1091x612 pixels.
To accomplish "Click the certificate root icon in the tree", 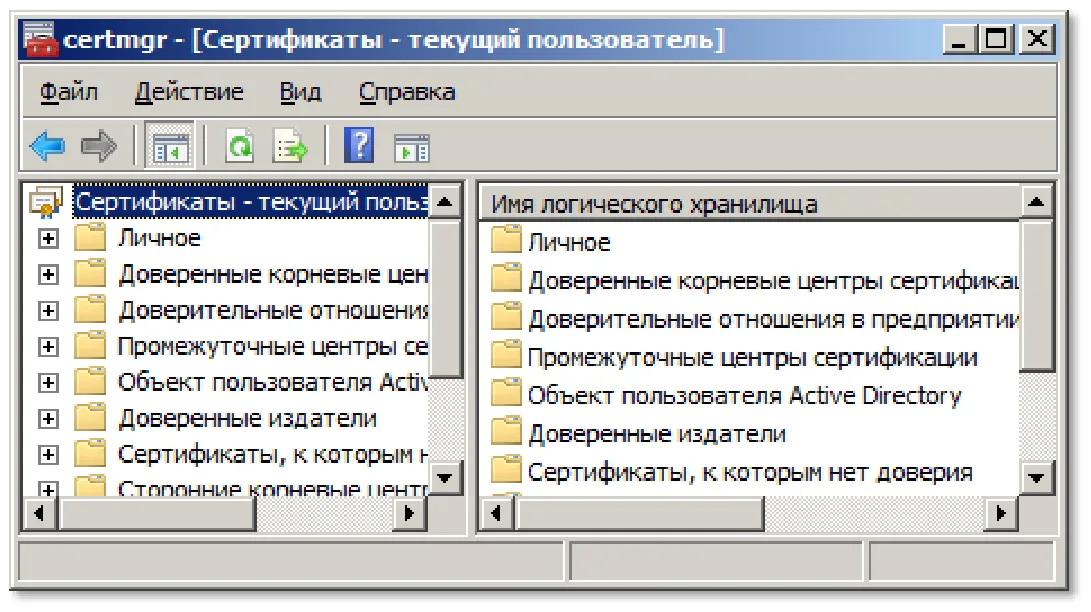I will click(46, 201).
